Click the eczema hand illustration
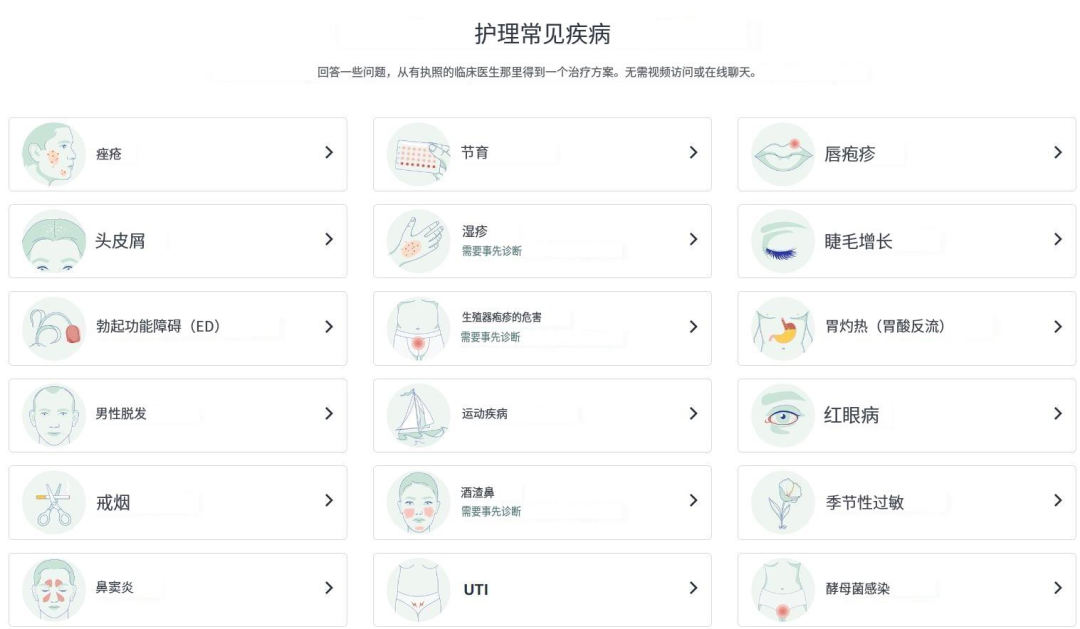The width and height of the screenshot is (1080, 629). click(x=418, y=241)
